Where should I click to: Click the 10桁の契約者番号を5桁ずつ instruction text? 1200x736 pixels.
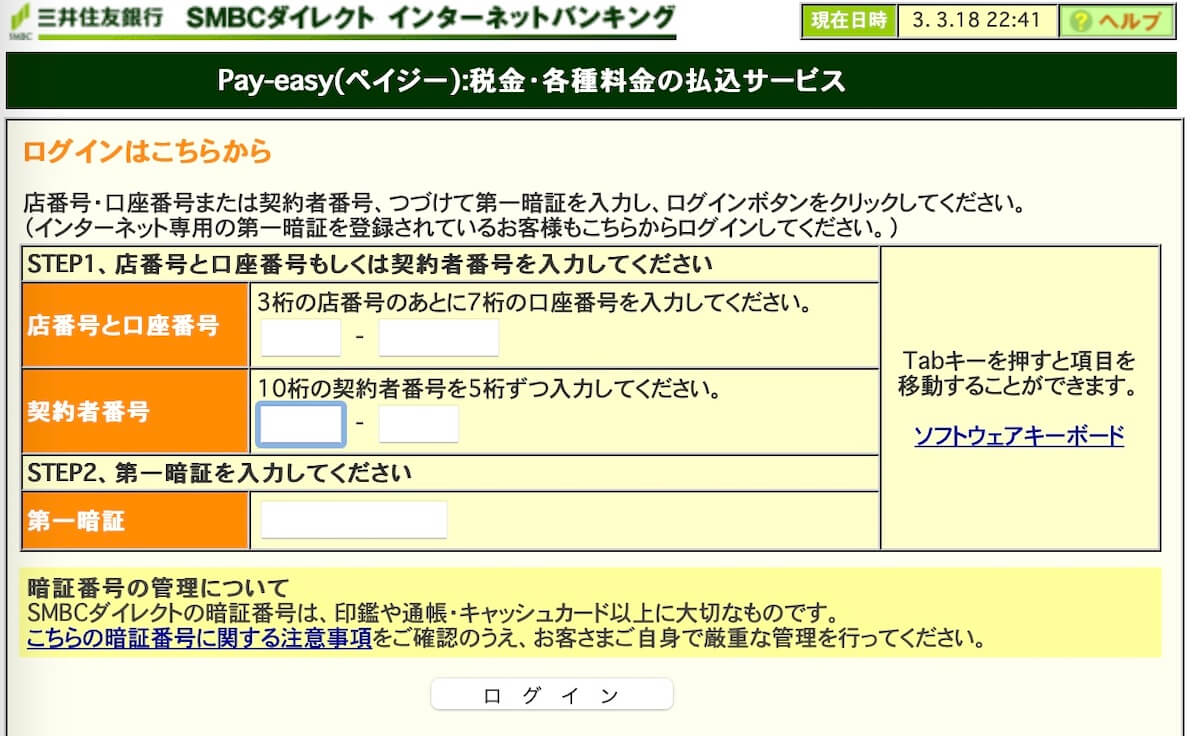[490, 388]
